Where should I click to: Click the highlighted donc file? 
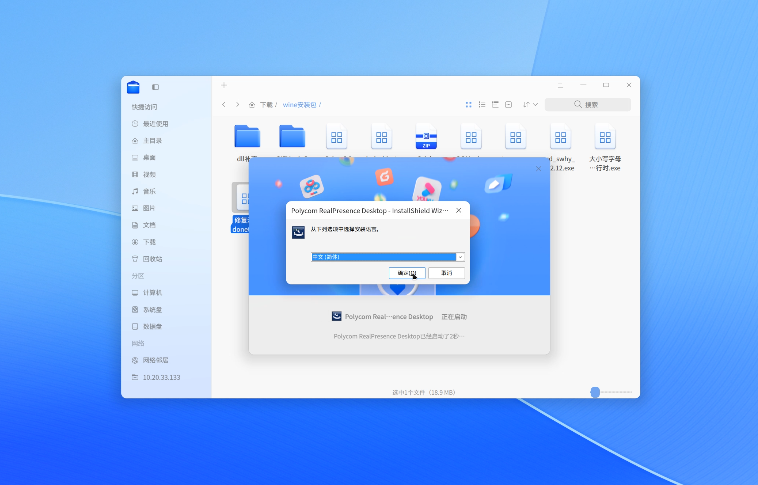pos(240,207)
